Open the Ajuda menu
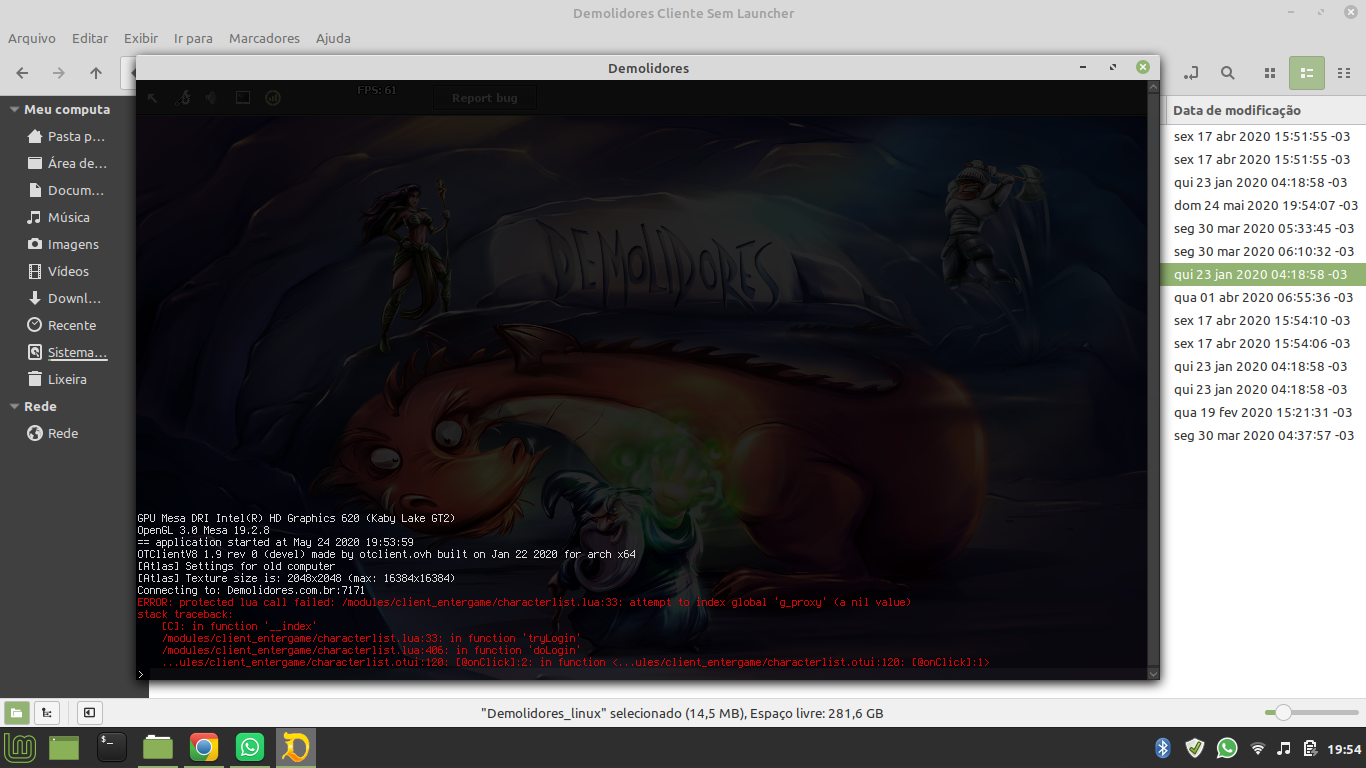 333,38
